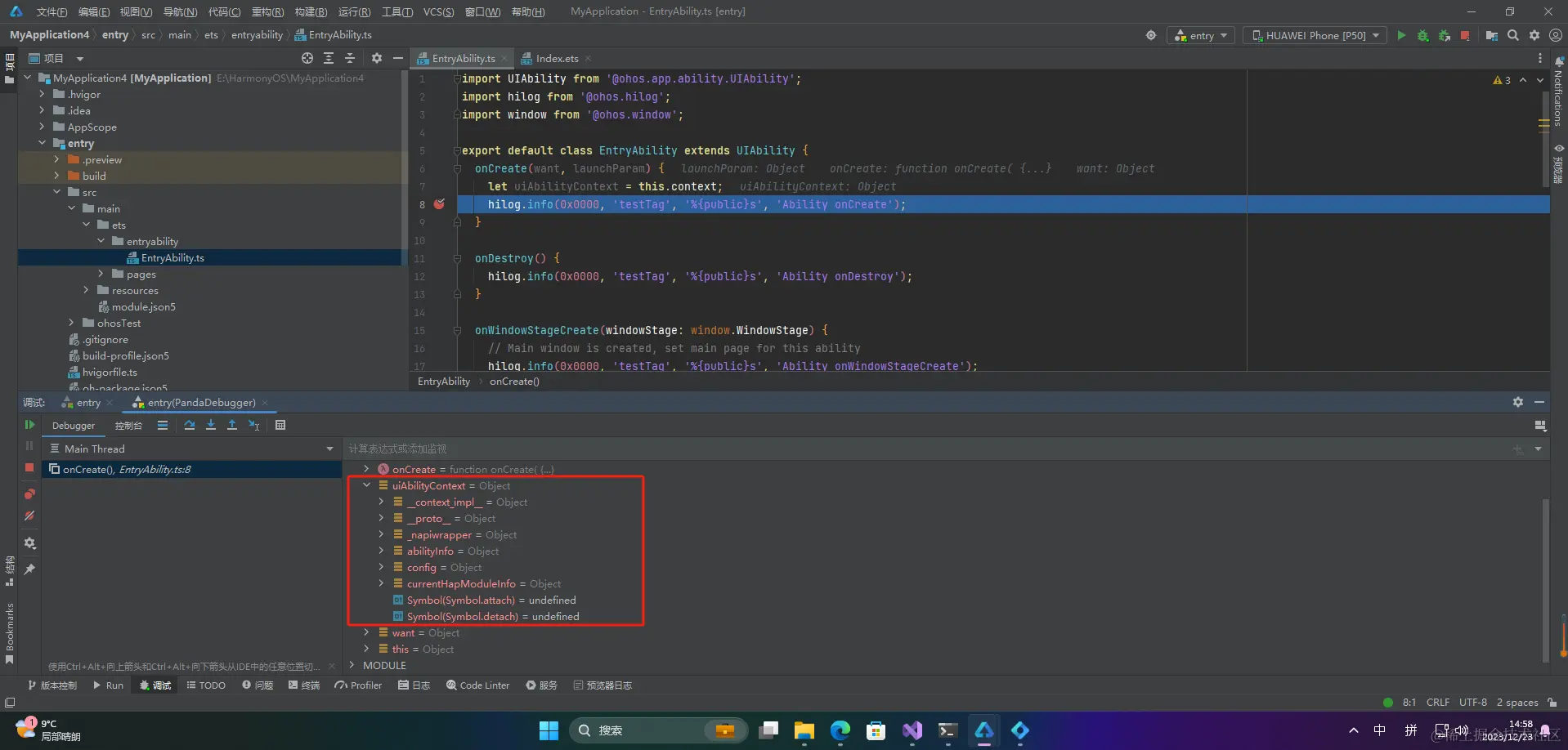Screen dimensions: 1568x750
Task: Open the 构建(B) menu
Action: coord(311,11)
